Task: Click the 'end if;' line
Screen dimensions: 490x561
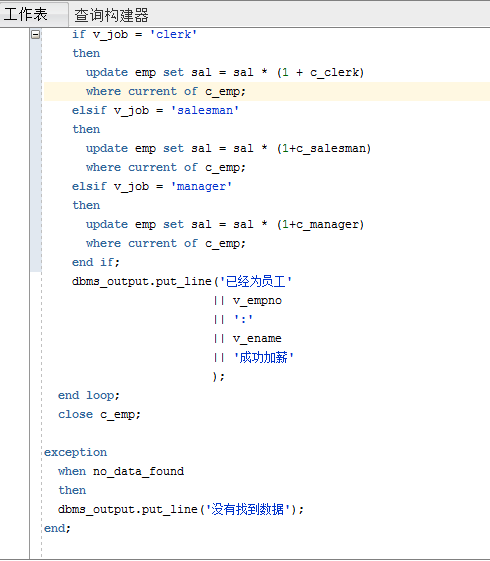Action: tap(96, 262)
